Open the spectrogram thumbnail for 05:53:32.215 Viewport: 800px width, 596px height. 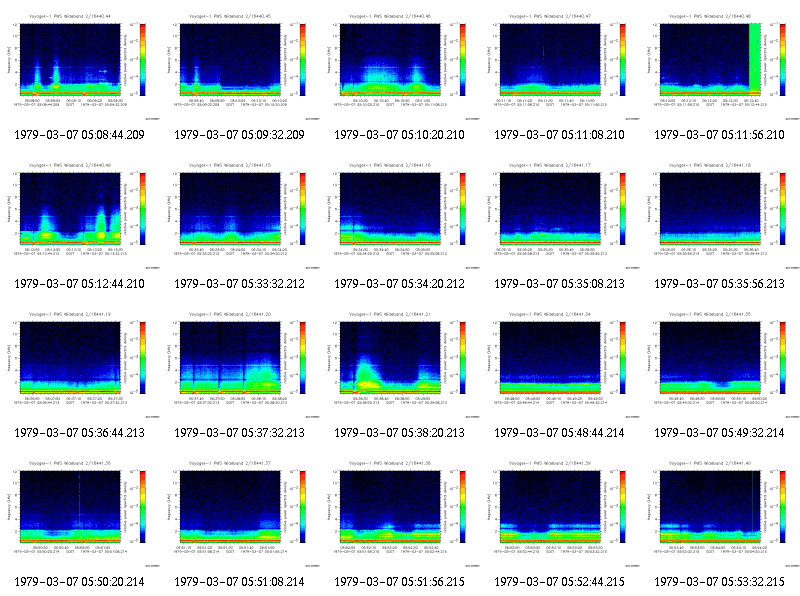(x=720, y=514)
